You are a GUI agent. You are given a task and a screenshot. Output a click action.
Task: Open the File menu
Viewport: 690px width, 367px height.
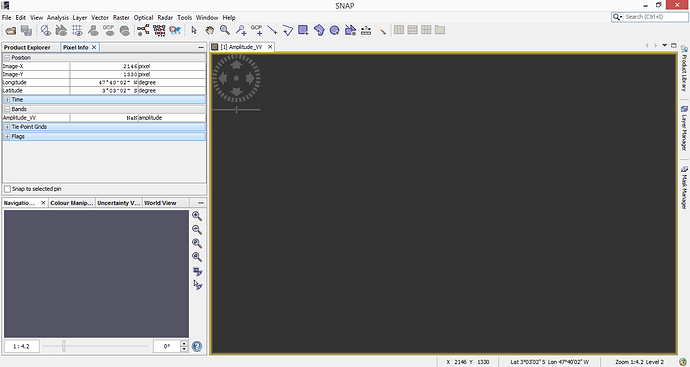tap(6, 18)
